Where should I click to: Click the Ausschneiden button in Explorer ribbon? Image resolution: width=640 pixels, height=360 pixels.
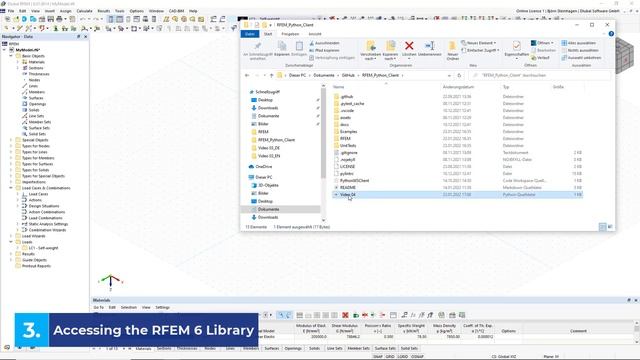[x=324, y=43]
